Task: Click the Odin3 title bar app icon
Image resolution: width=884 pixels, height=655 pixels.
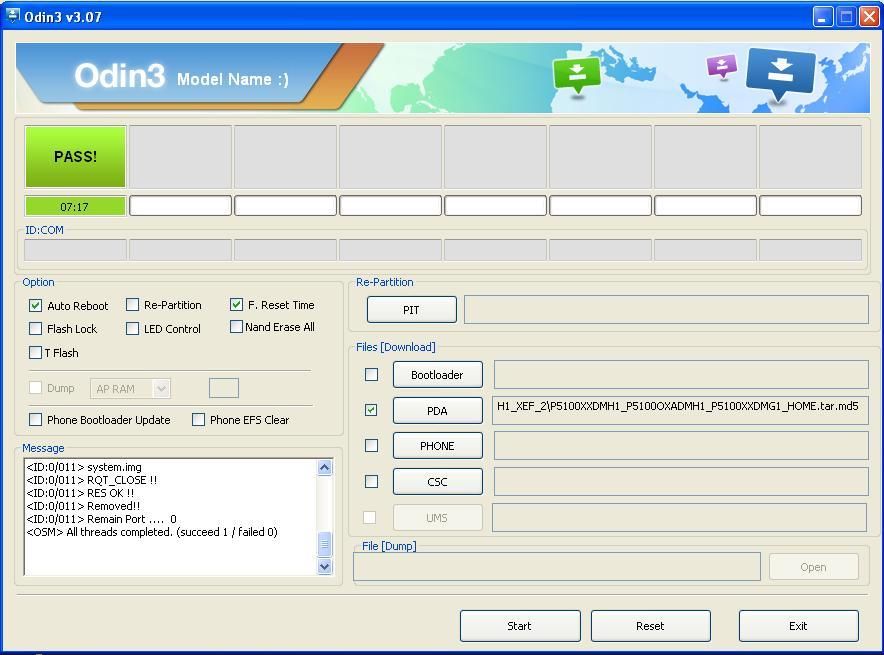Action: pos(13,16)
